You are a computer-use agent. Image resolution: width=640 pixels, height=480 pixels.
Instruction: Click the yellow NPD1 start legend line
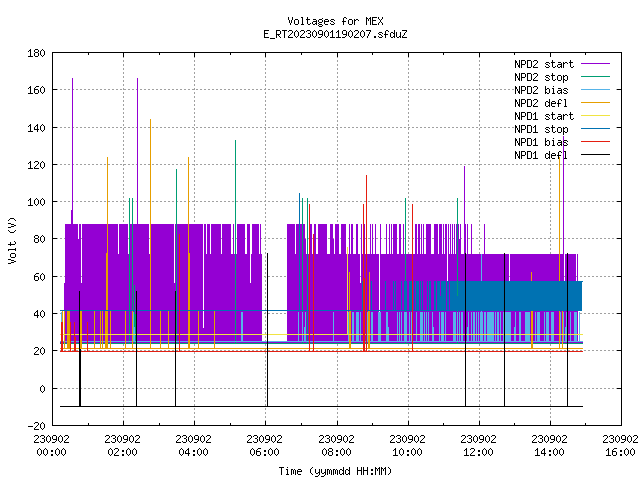pyautogui.click(x=596, y=116)
